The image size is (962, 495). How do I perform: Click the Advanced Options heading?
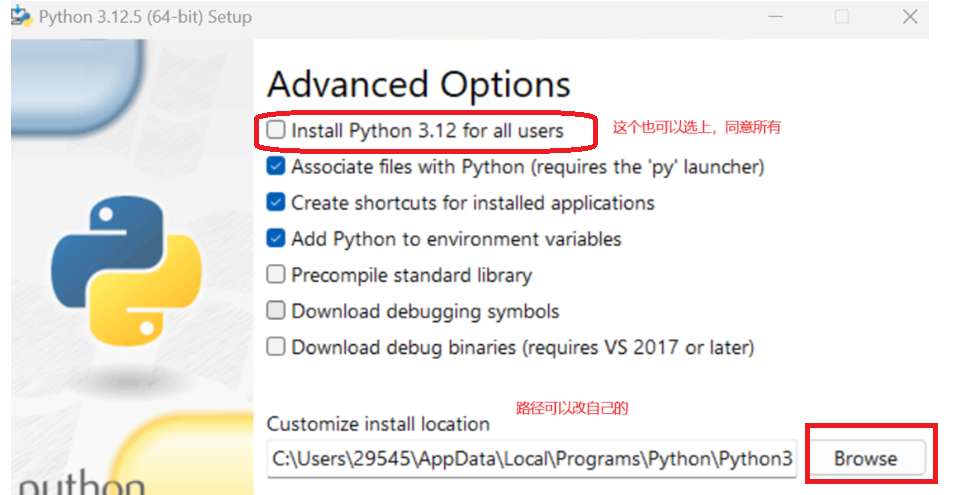419,84
